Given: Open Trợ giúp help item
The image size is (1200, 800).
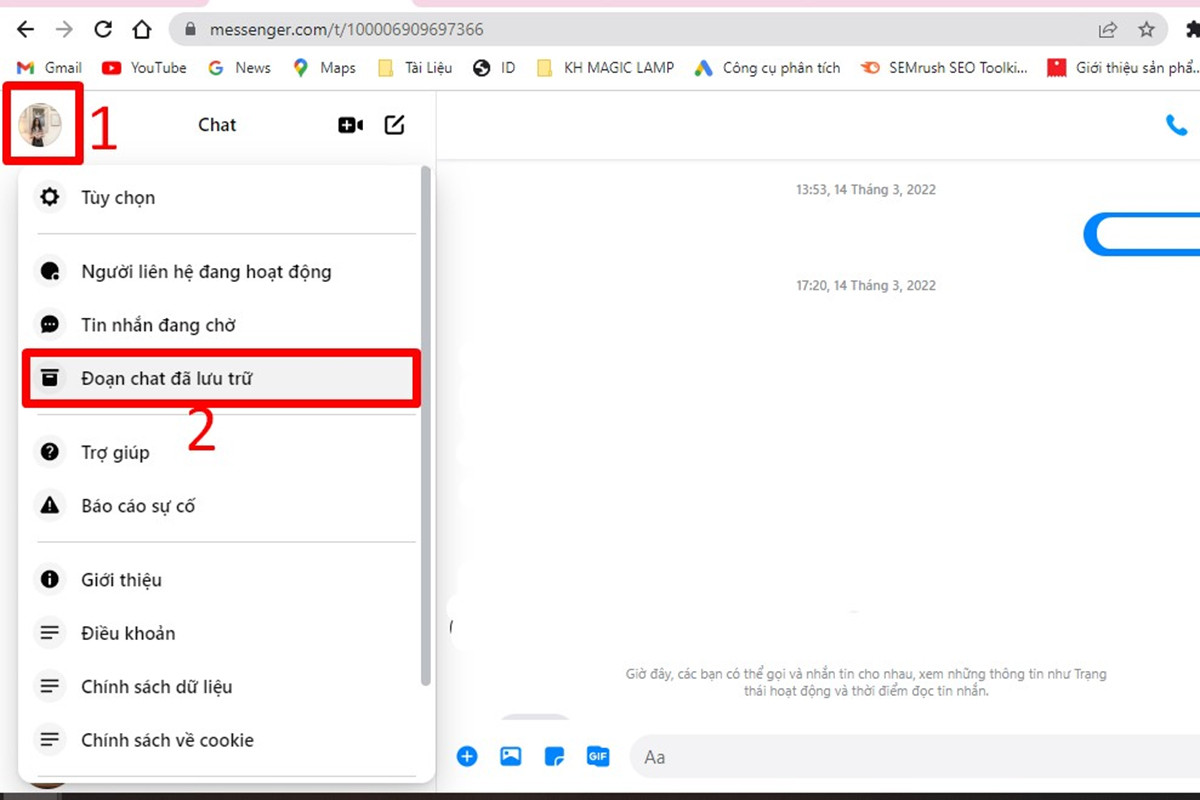Looking at the screenshot, I should pos(226,452).
